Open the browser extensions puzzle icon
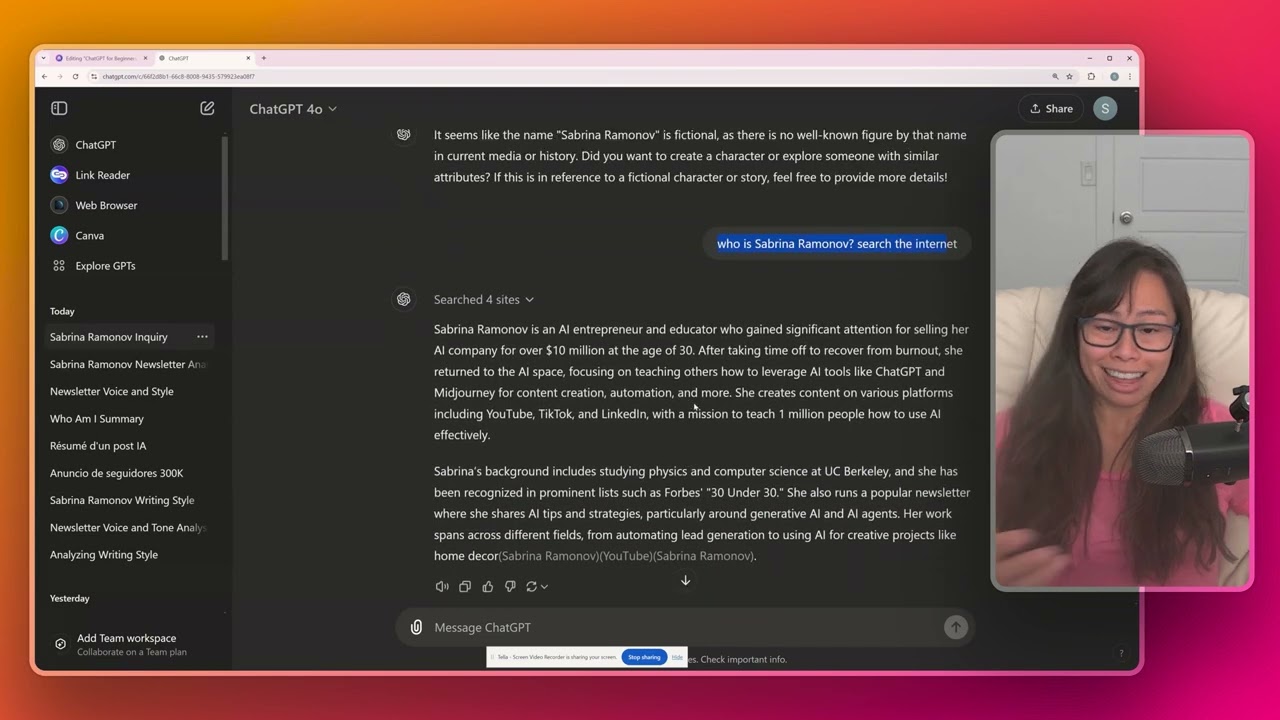Image resolution: width=1280 pixels, height=720 pixels. coord(1091,76)
